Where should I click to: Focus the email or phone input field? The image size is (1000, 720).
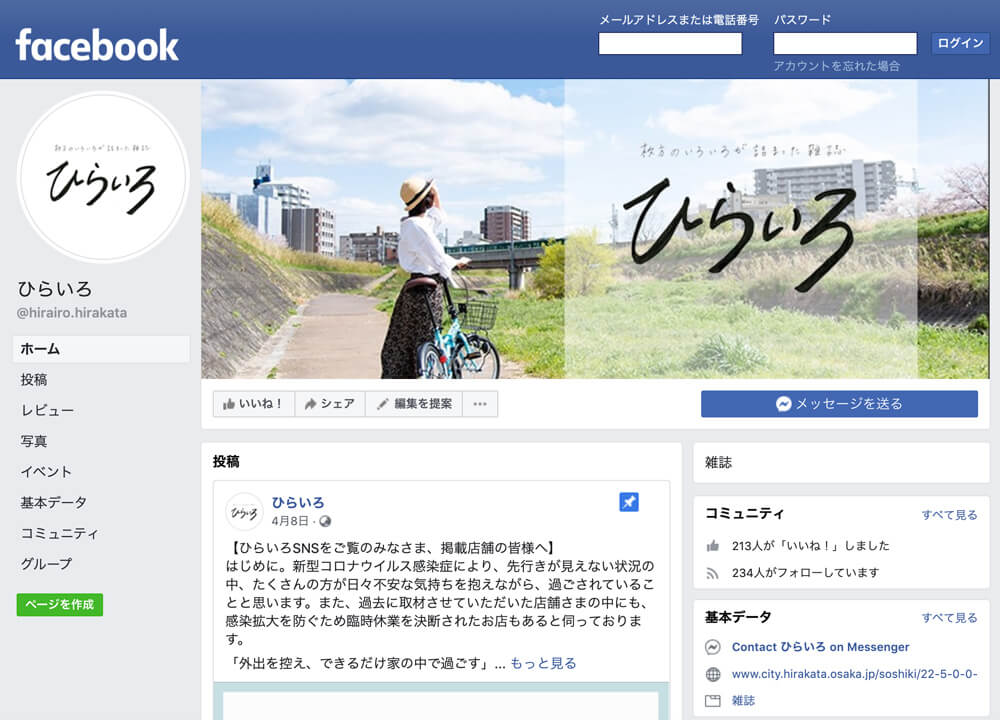point(670,43)
